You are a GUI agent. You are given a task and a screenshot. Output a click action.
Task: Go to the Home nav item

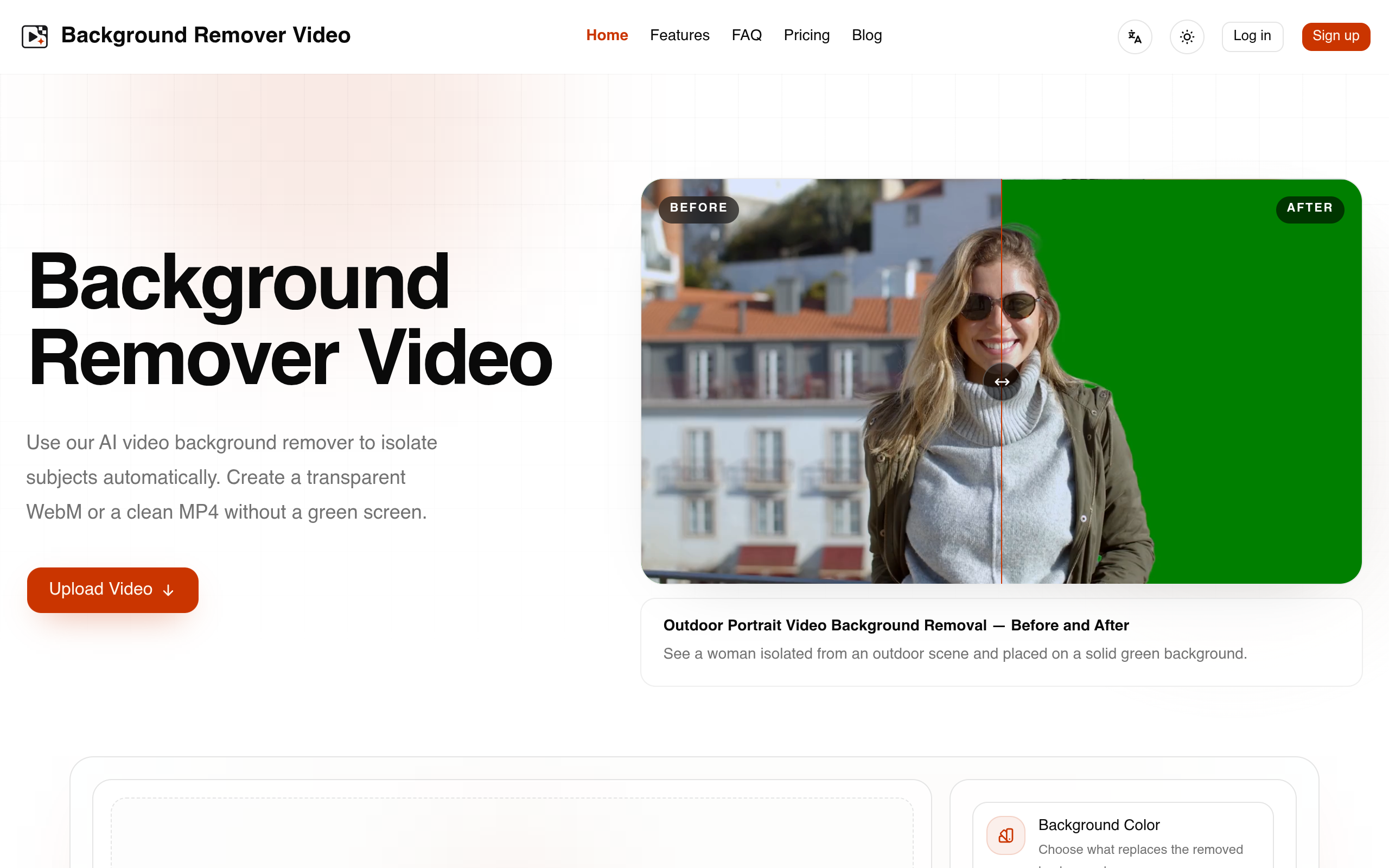(607, 36)
